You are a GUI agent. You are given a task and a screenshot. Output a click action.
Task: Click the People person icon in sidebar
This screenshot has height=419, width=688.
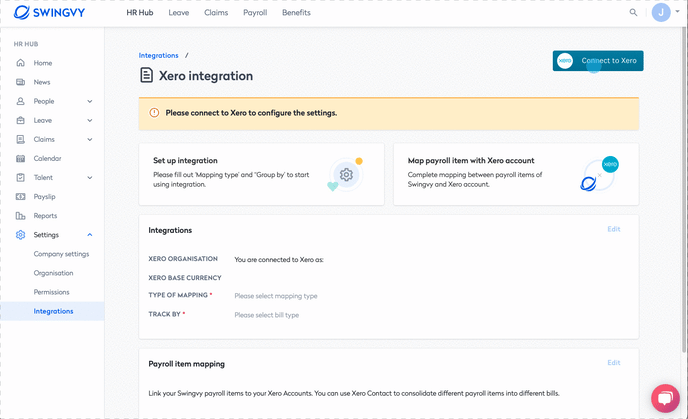pyautogui.click(x=20, y=101)
